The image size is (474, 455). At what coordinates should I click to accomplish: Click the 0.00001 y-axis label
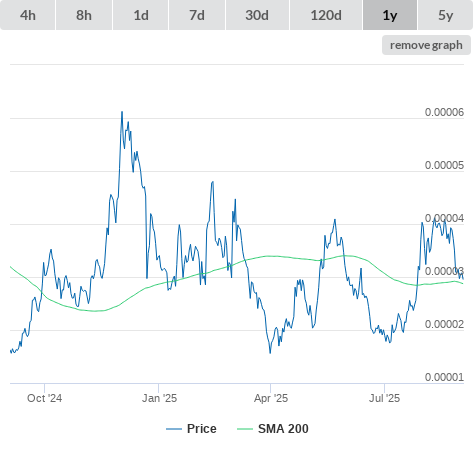point(444,377)
